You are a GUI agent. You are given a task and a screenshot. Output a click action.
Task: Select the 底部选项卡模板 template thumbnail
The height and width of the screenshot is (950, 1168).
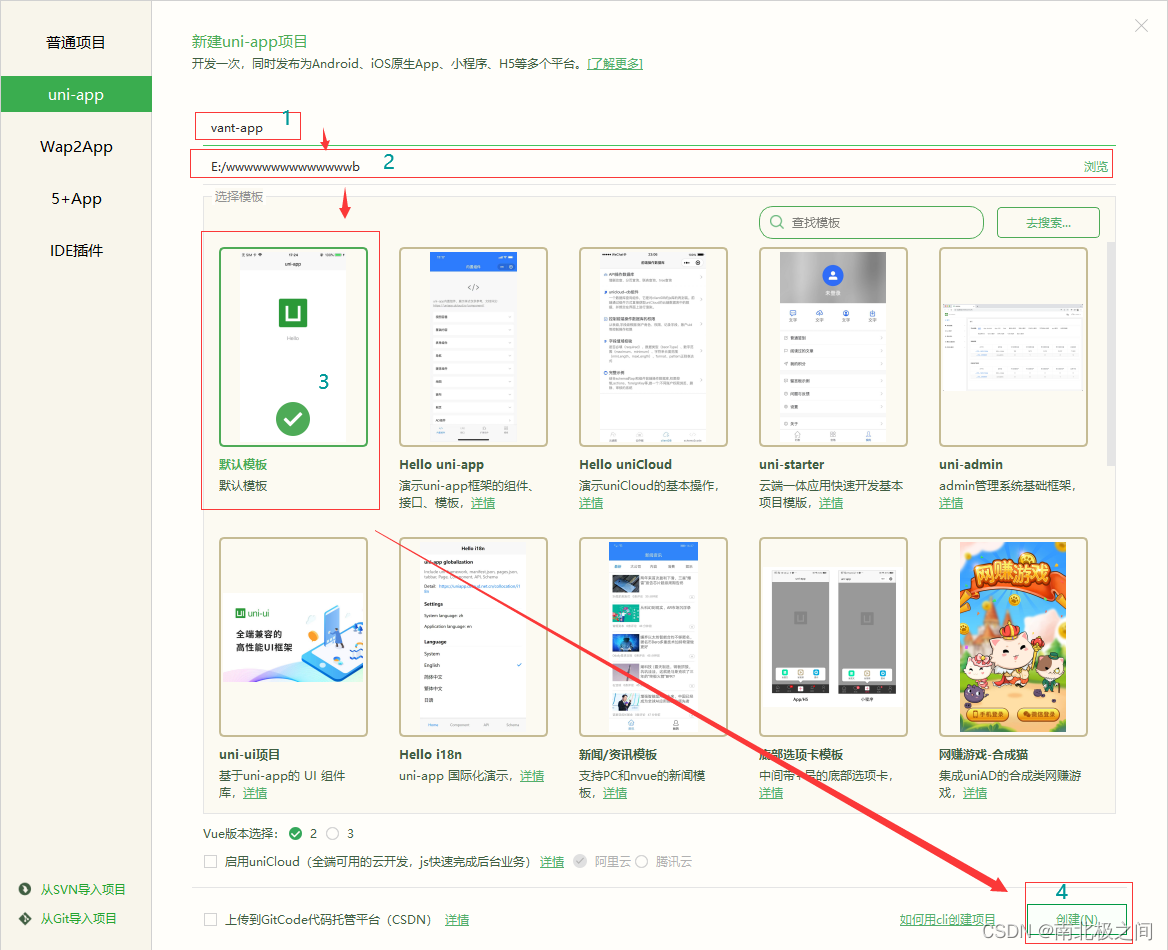point(833,637)
